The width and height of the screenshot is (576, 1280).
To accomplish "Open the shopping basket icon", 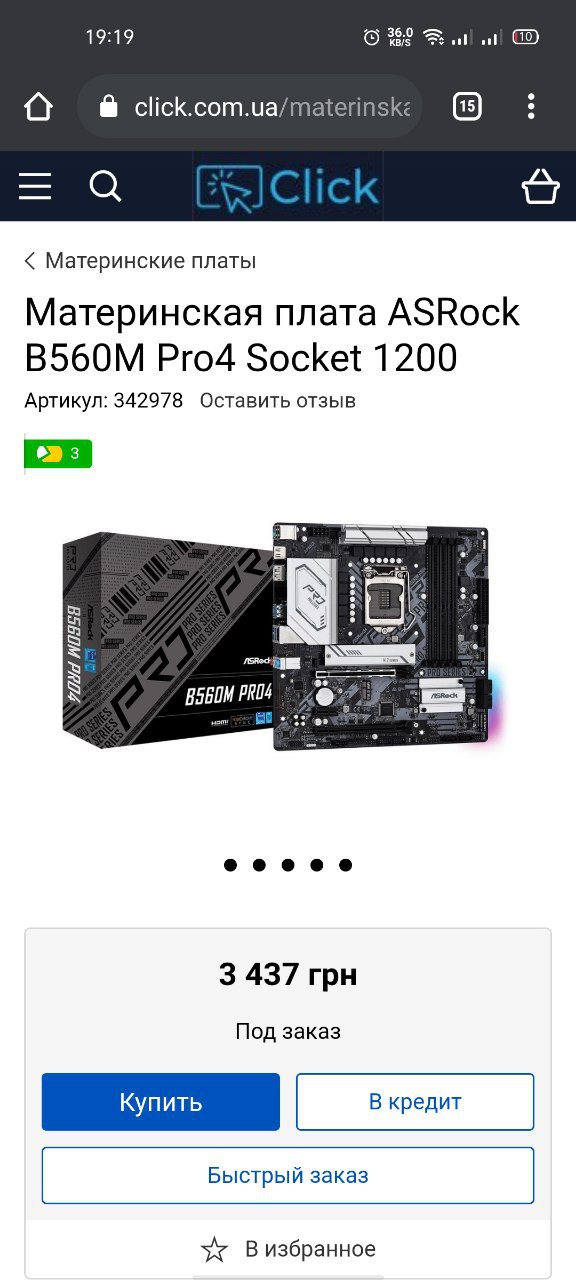I will (541, 185).
